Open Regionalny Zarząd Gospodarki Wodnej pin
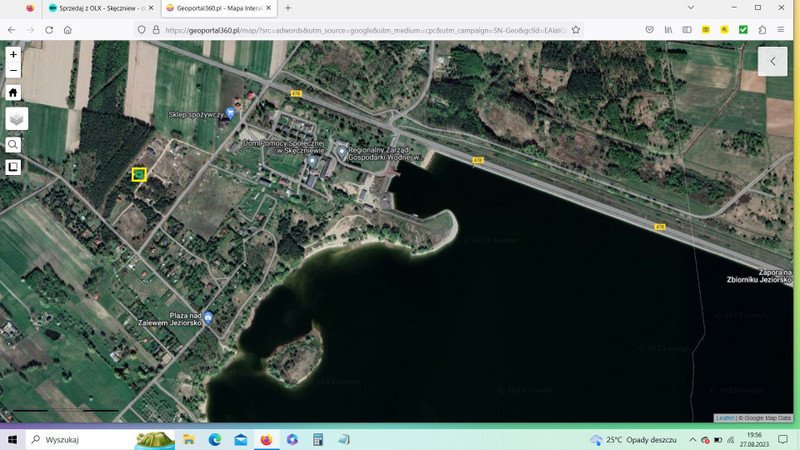Screen dimensions: 800x450 click(342, 152)
